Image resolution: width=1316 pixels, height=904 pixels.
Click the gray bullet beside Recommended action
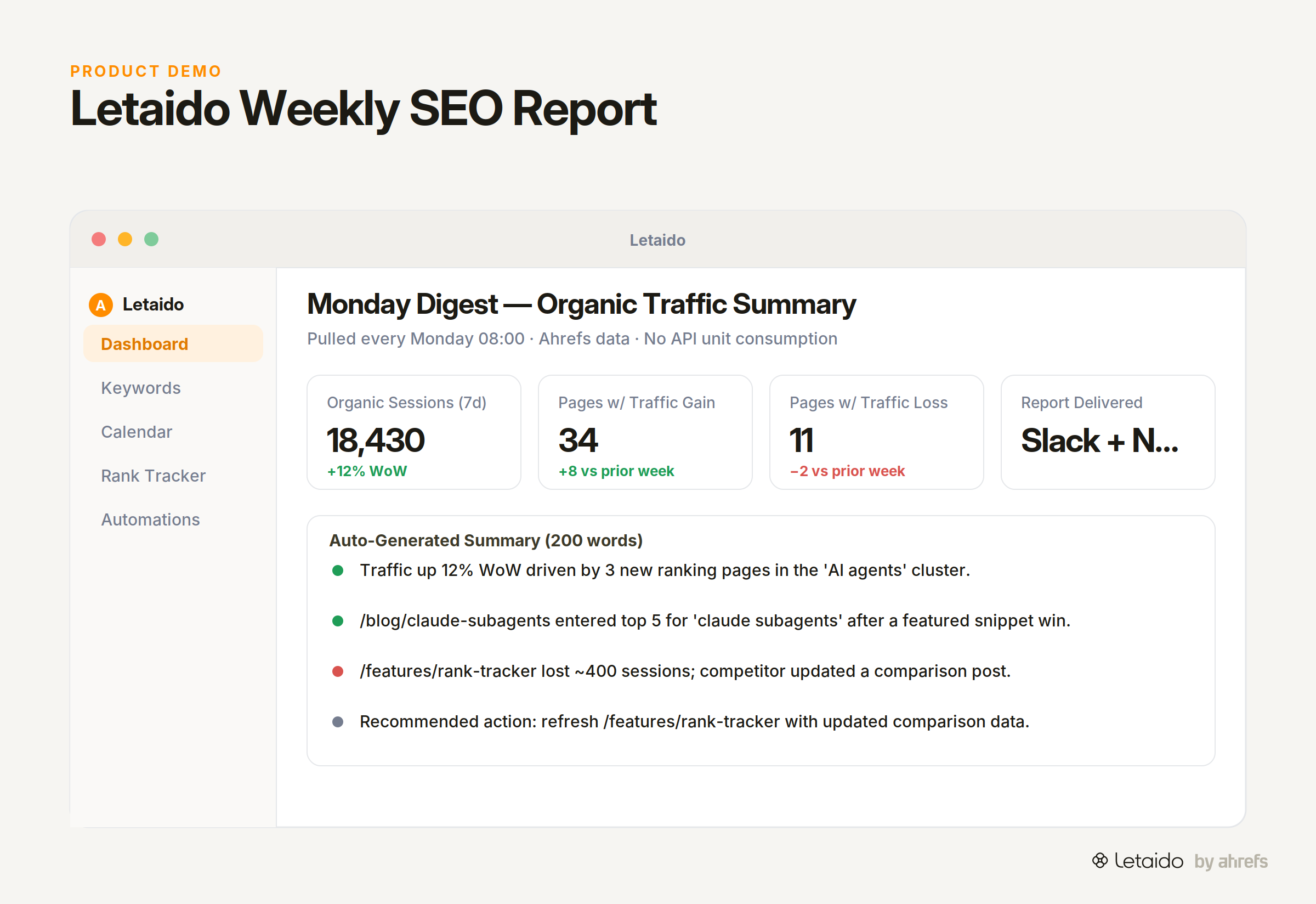(x=337, y=722)
